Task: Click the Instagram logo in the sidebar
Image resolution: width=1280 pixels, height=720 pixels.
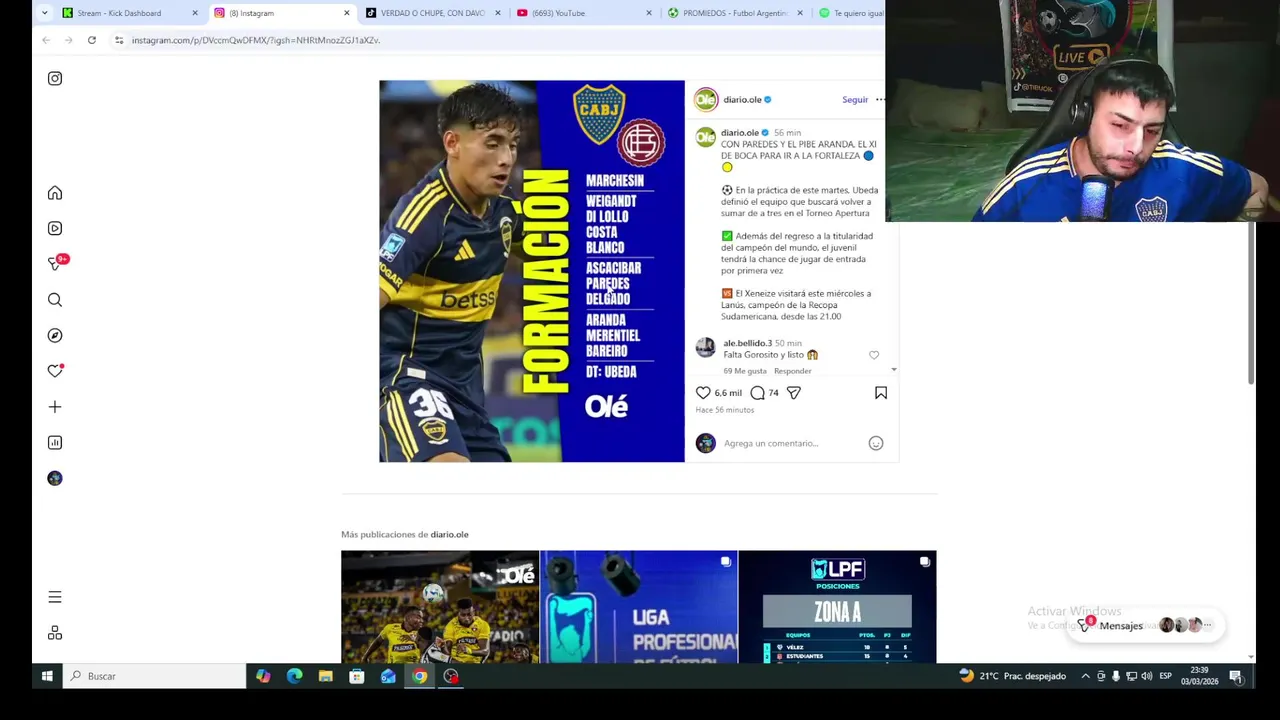Action: pos(55,78)
